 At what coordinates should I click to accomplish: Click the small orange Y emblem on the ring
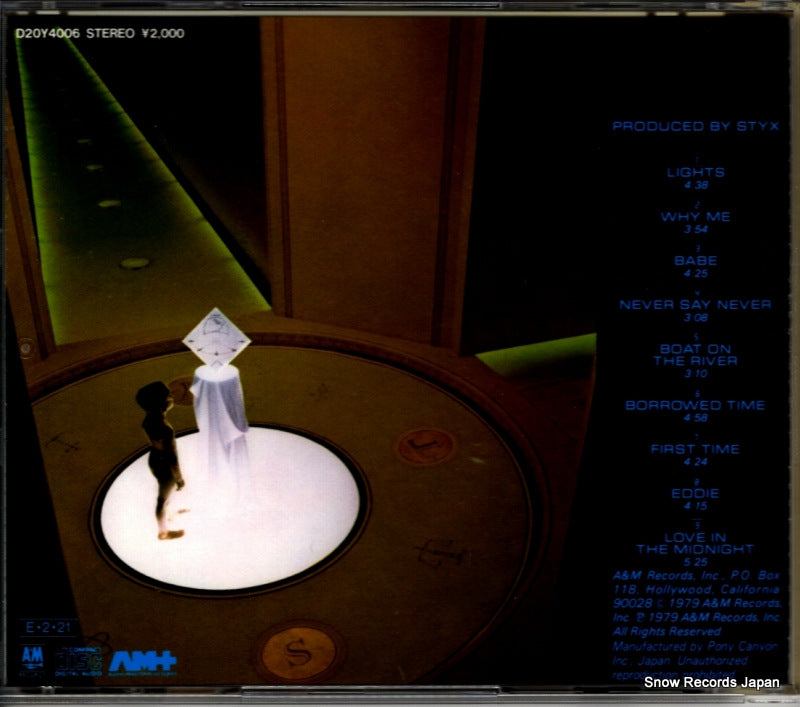point(427,445)
